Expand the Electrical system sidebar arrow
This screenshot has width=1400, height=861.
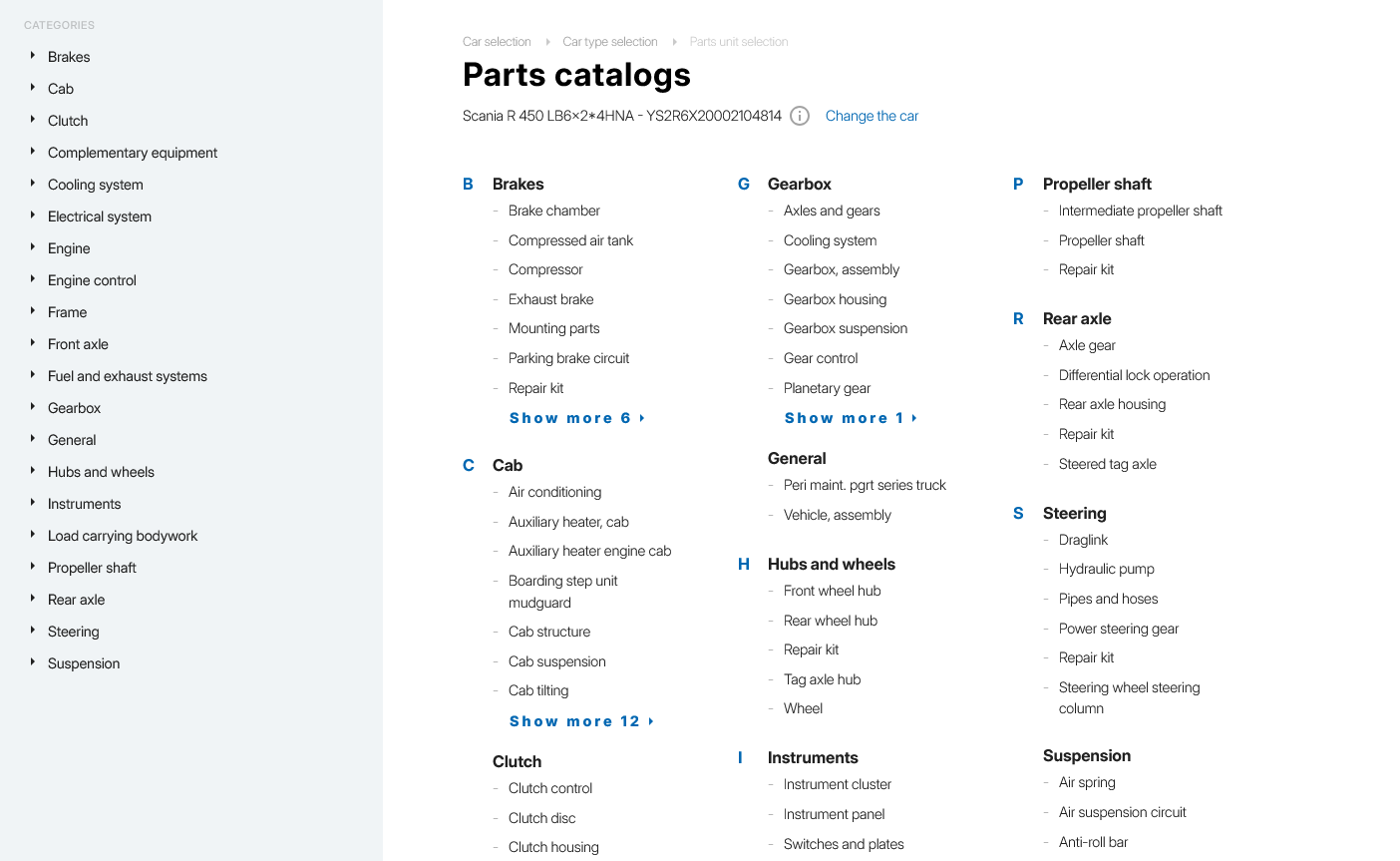(x=33, y=215)
